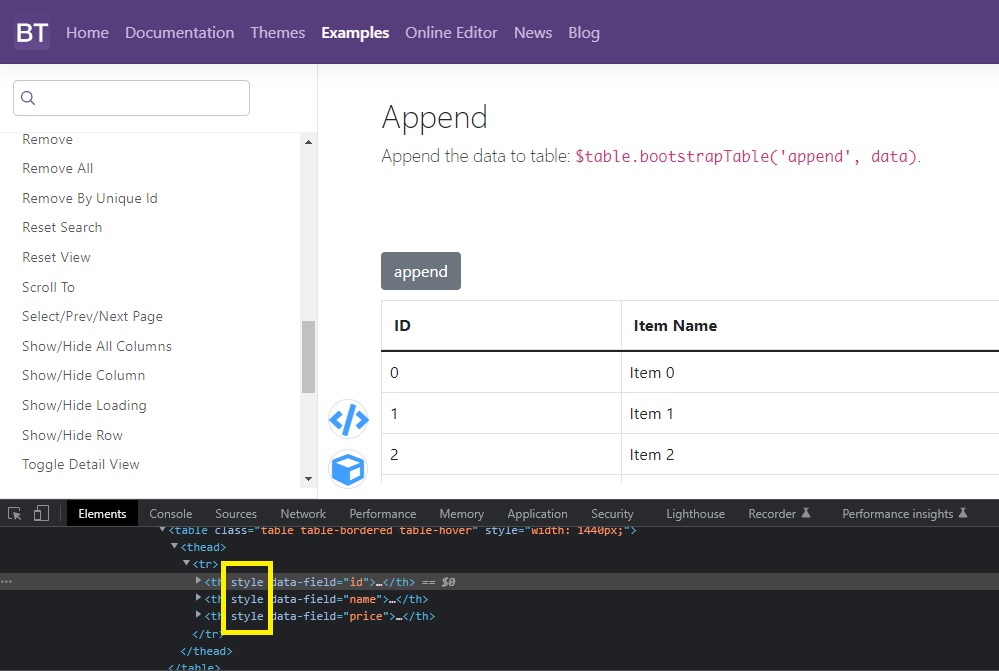Screen dimensions: 999x671
Task: Open the view source code icon
Action: click(349, 419)
